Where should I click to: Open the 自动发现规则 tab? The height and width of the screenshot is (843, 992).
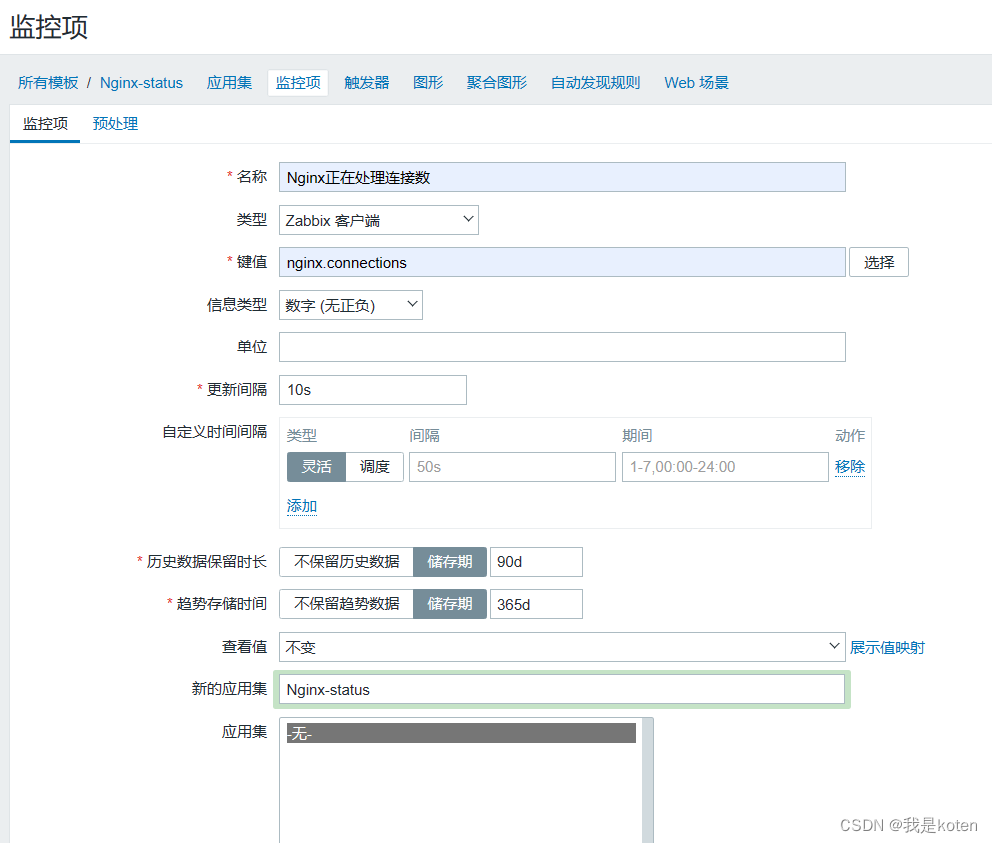(595, 83)
